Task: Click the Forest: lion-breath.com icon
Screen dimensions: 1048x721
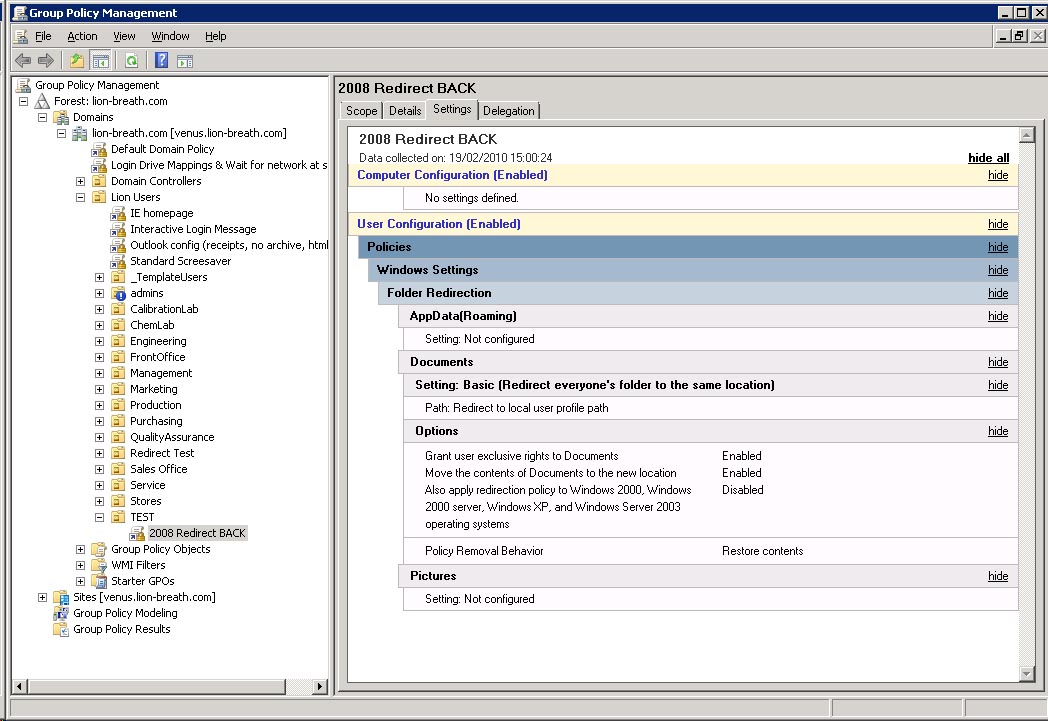Action: click(42, 101)
